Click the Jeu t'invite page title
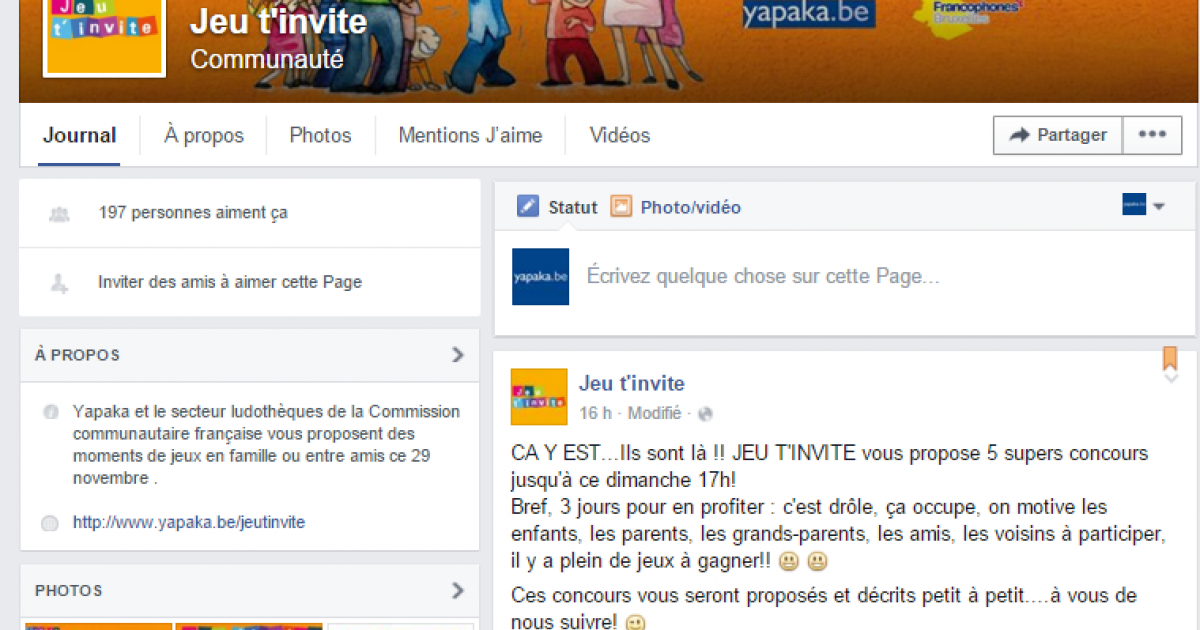Screen dimensions: 1200x630 point(279,21)
